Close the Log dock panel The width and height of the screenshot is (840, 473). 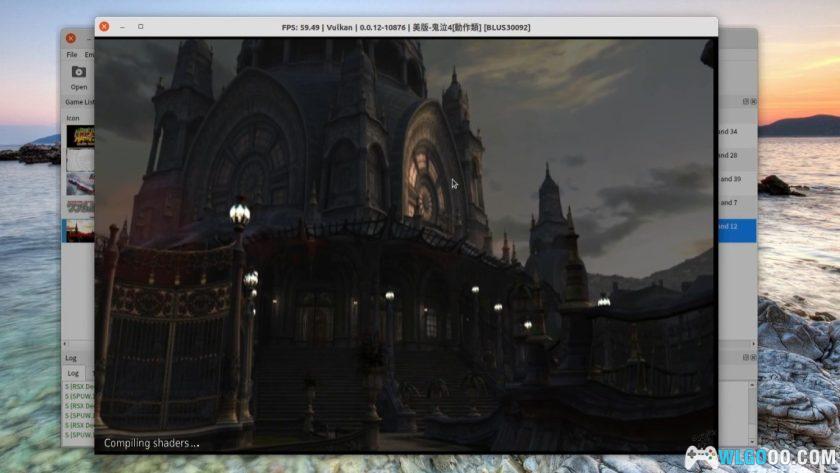click(753, 357)
